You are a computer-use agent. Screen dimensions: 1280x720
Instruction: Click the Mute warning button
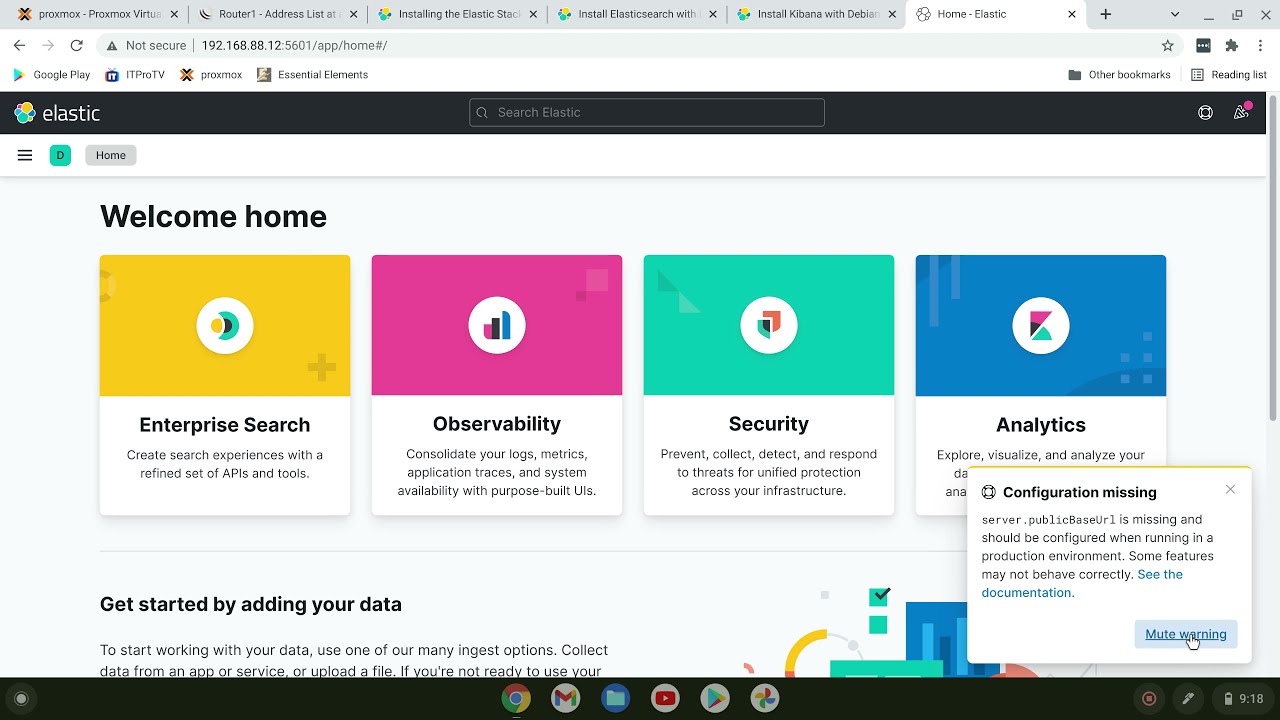(x=1185, y=634)
